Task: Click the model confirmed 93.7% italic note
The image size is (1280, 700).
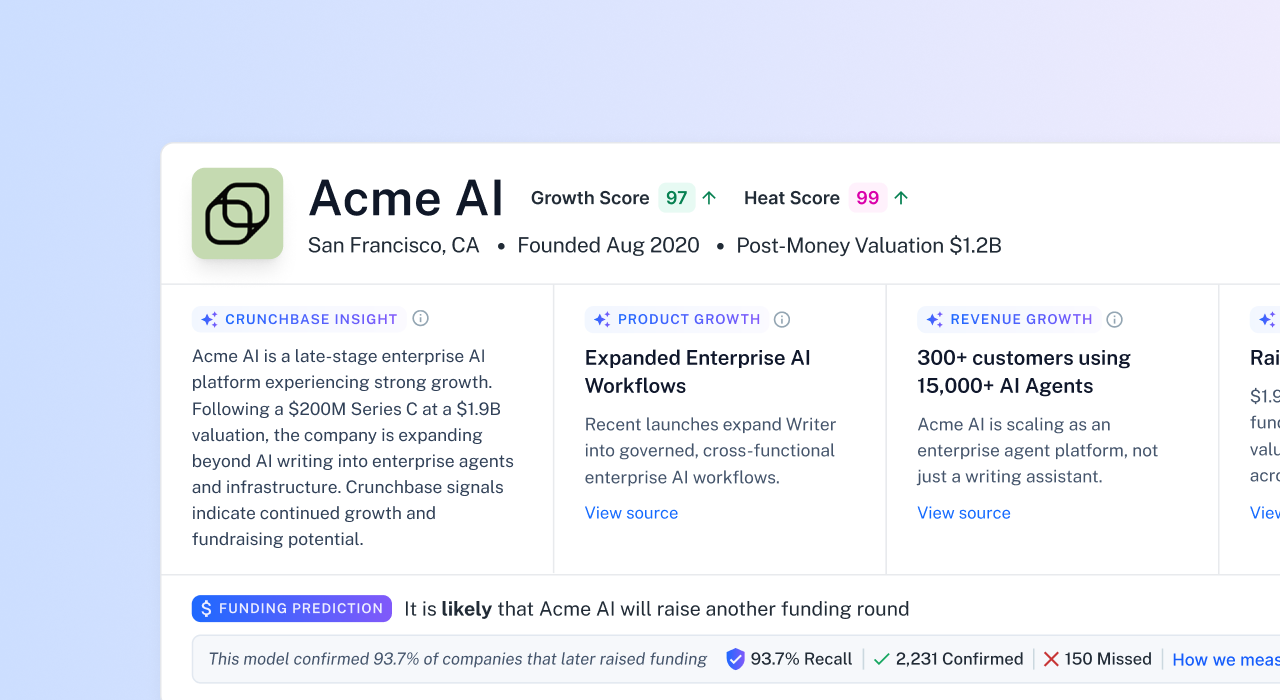Action: [x=458, y=659]
